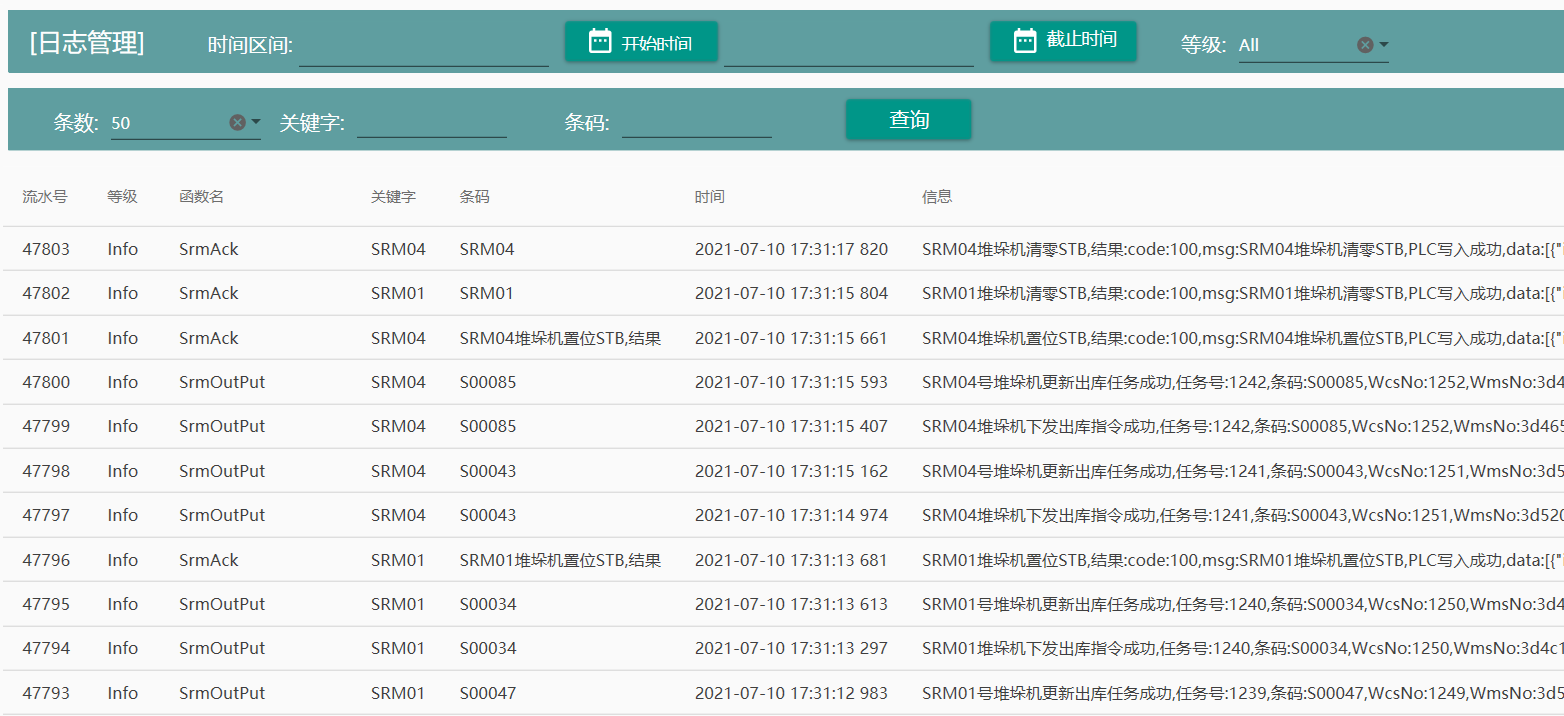Screen dimensions: 1564x716
Task: Clear the 条数 50 selection
Action: (237, 123)
